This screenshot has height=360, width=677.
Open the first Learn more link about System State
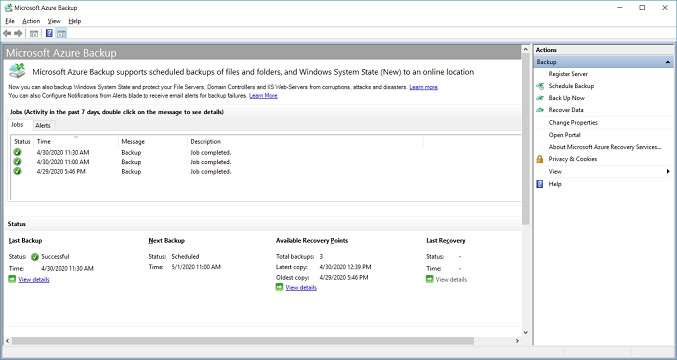pyautogui.click(x=424, y=87)
